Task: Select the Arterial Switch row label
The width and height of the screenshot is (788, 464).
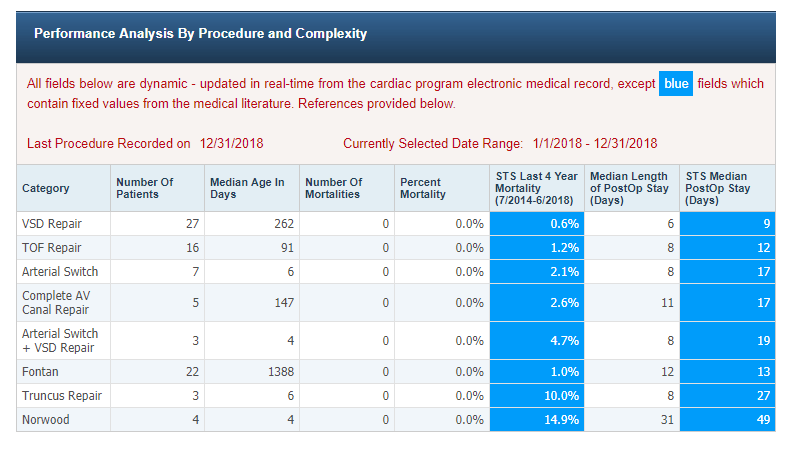Action: click(x=60, y=272)
